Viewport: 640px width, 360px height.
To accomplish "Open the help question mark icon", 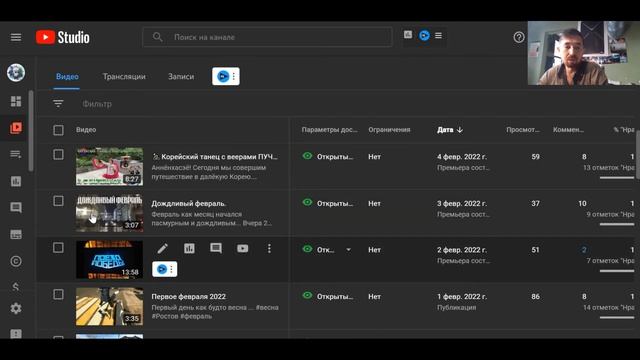I will click(519, 37).
